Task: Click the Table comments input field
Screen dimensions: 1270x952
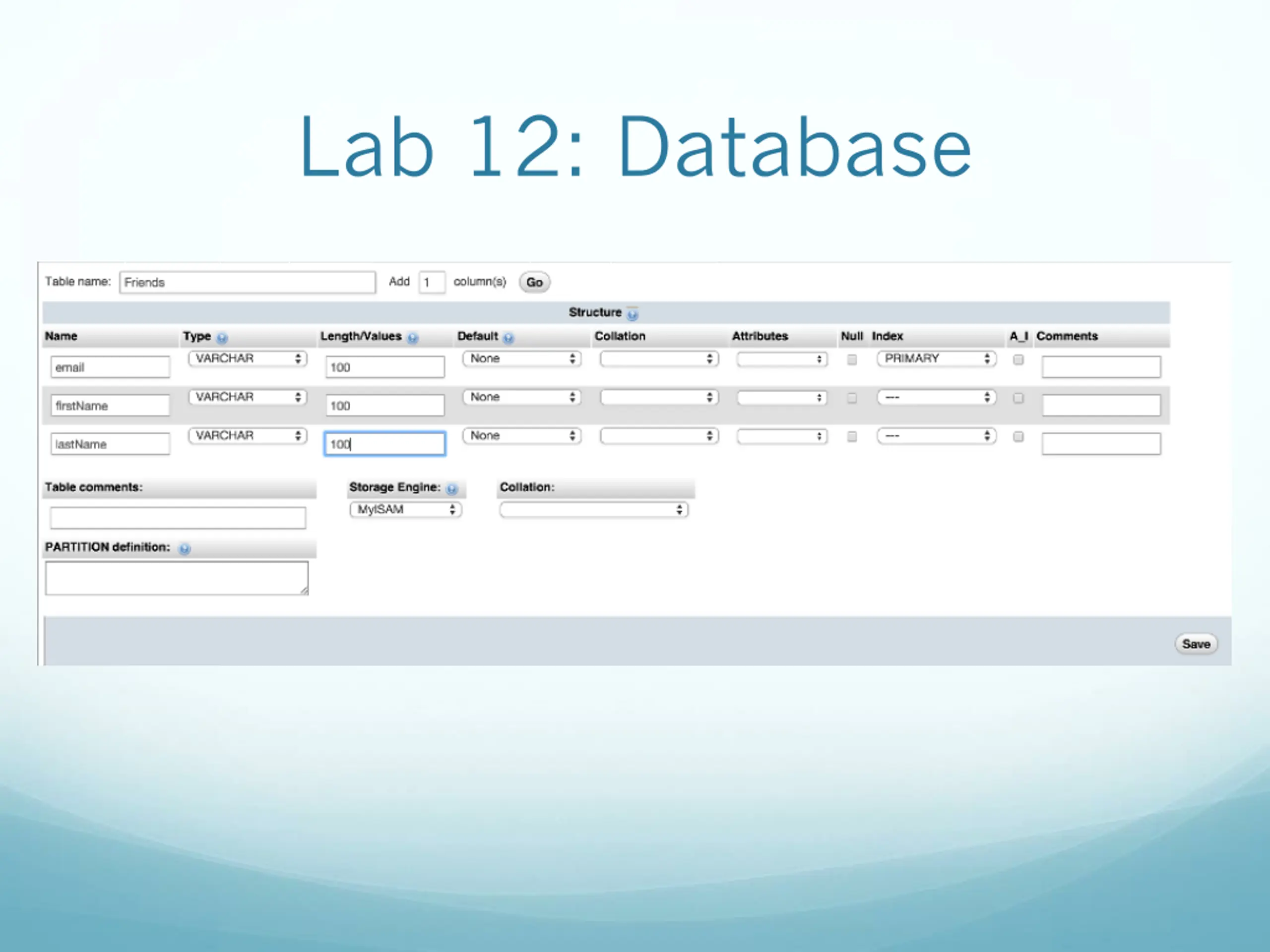Action: pos(178,518)
